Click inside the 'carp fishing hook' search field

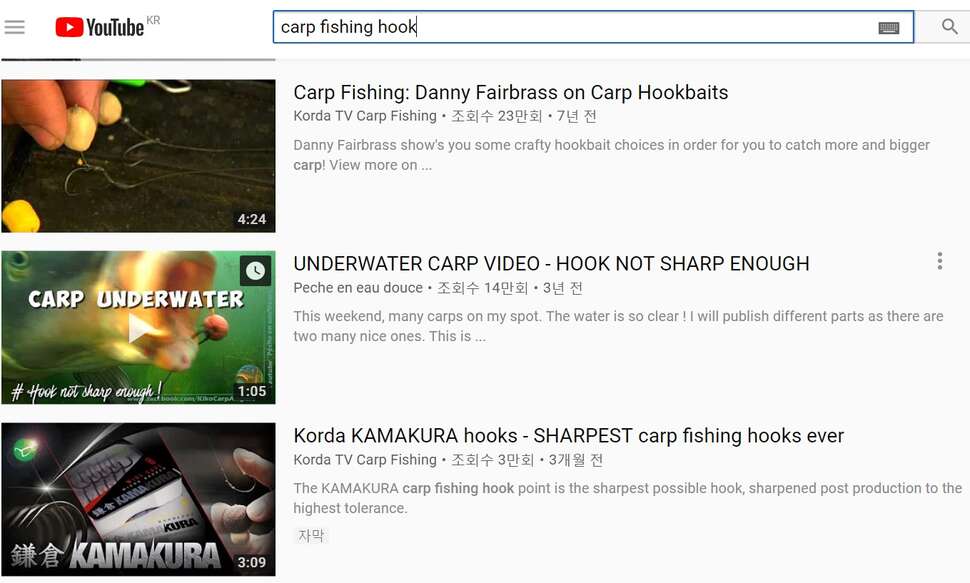point(575,27)
